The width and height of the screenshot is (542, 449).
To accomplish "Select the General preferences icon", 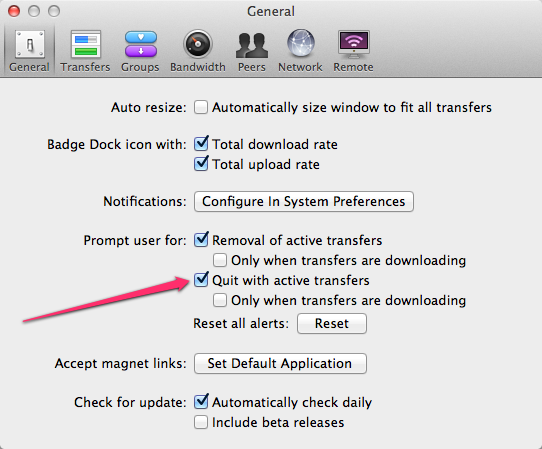I will click(x=29, y=51).
